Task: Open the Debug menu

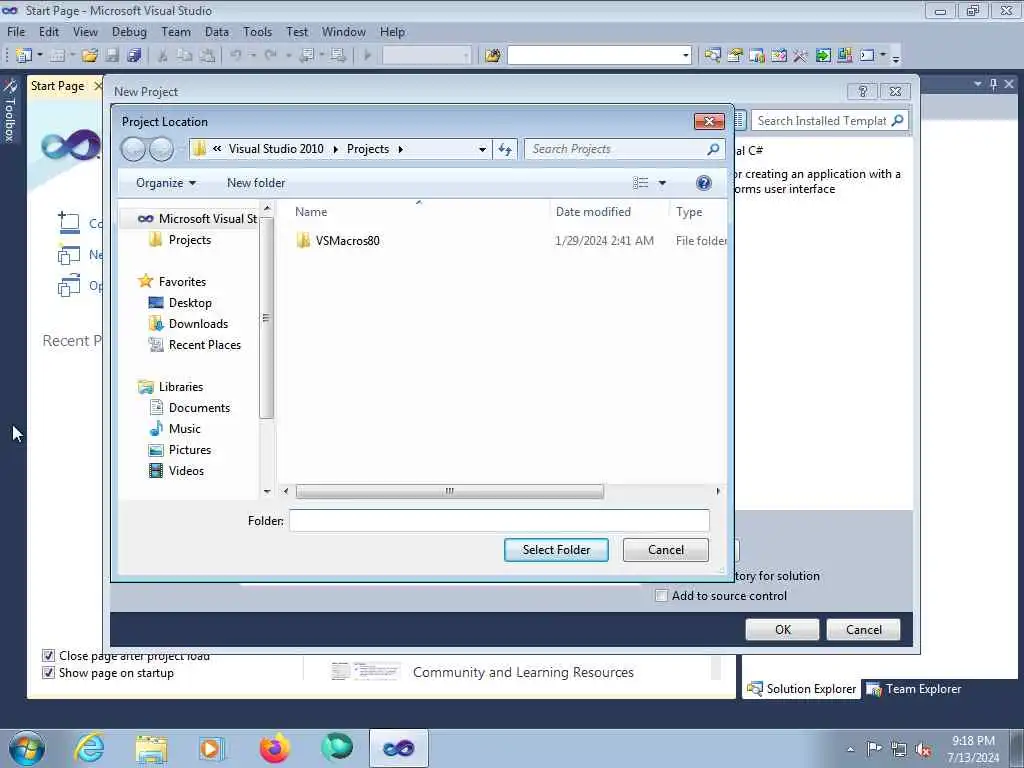Action: 129,31
